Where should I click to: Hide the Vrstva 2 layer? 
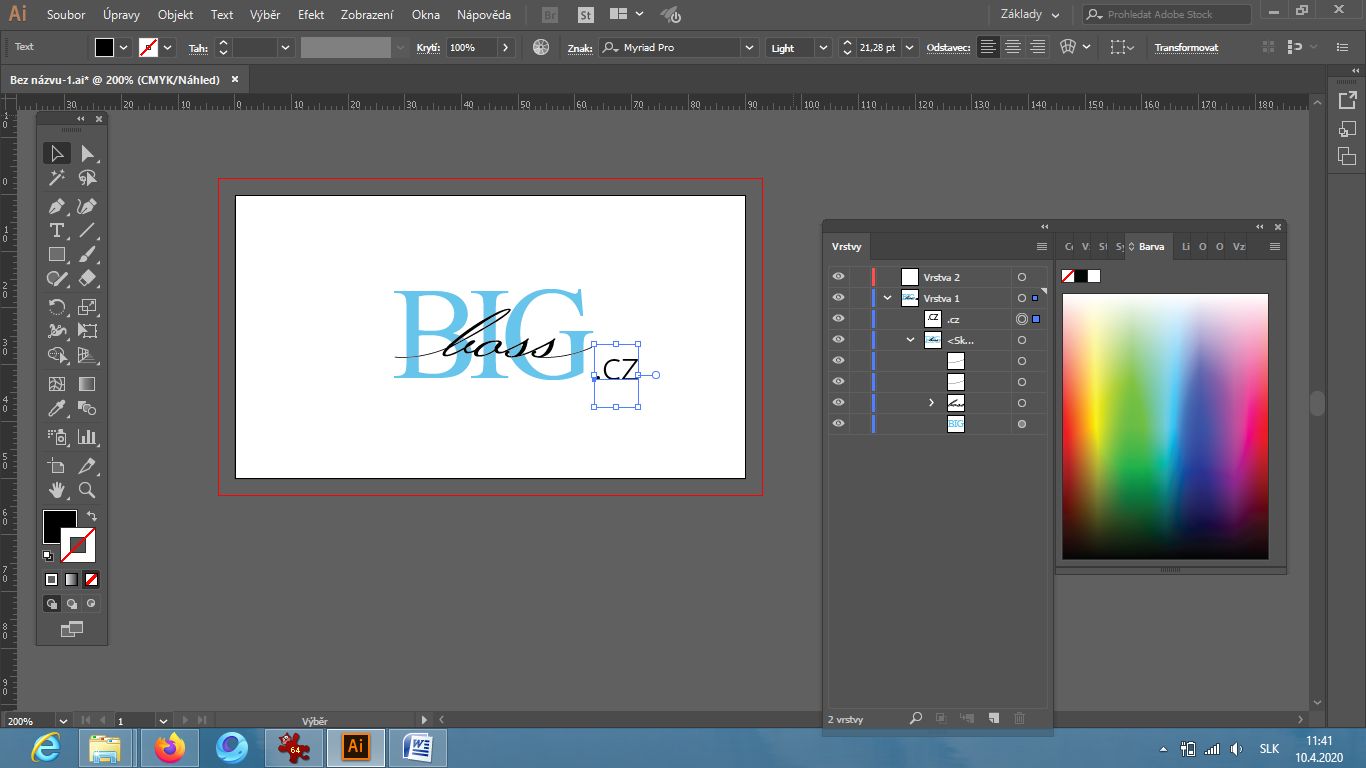coord(838,277)
